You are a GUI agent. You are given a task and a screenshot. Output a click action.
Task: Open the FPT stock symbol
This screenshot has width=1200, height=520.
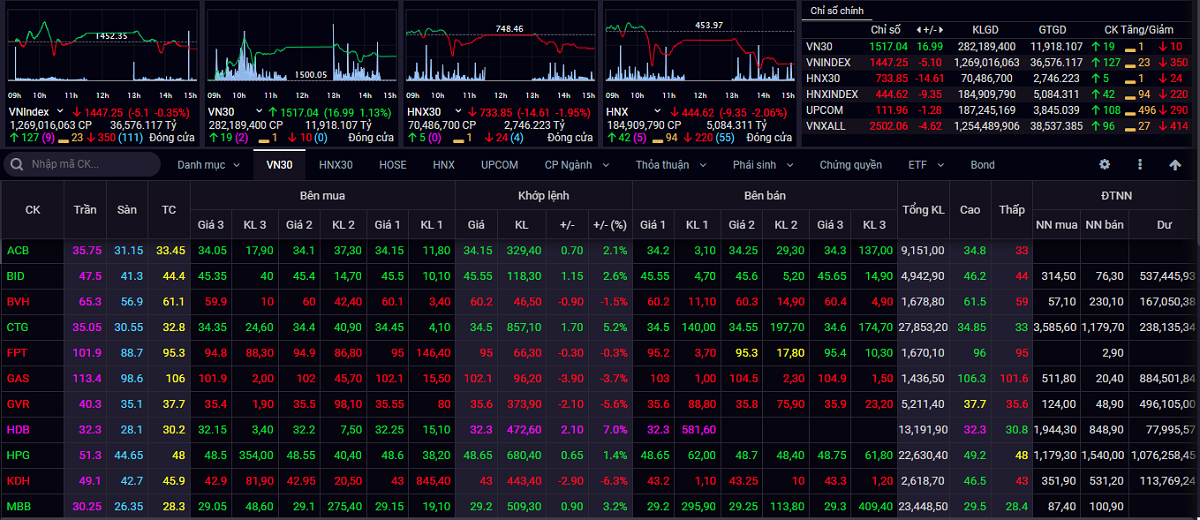coord(16,353)
